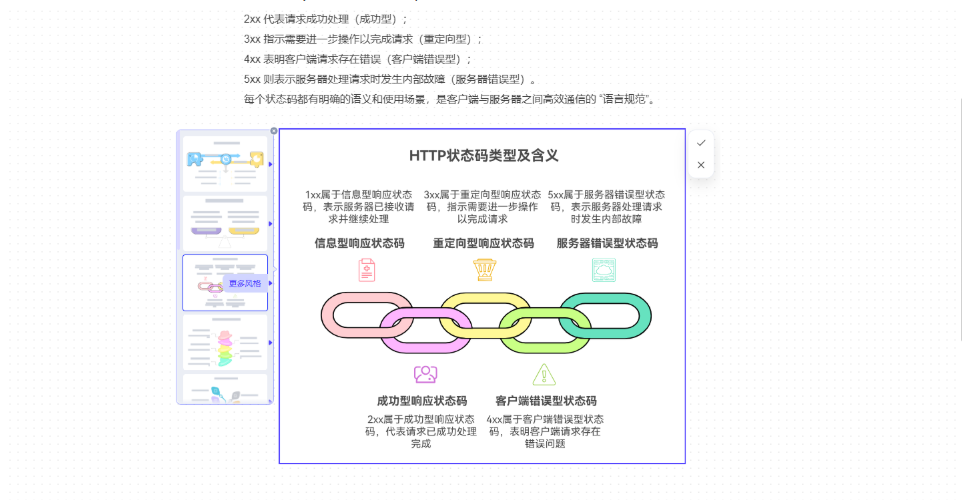Click the HTTP状态码类型及含义 title

483,156
